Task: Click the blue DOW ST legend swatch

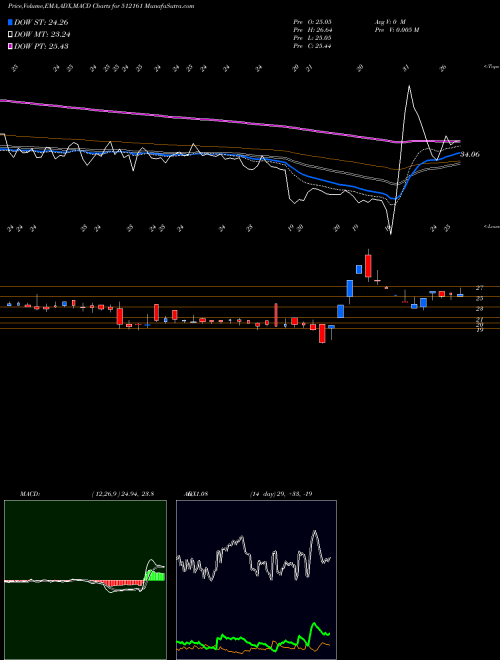Action: 10,22
